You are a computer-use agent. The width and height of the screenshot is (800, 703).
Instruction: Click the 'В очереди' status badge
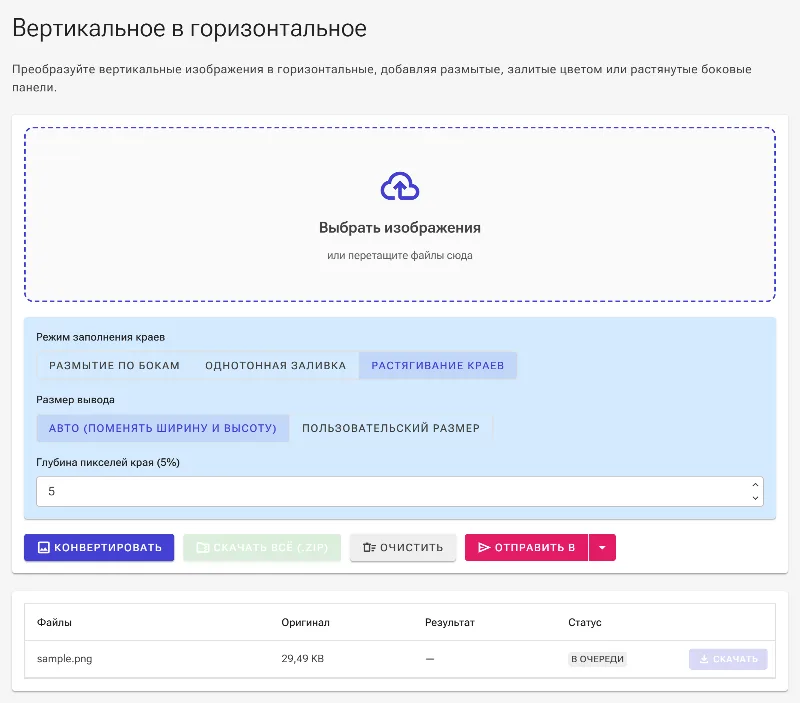597,659
